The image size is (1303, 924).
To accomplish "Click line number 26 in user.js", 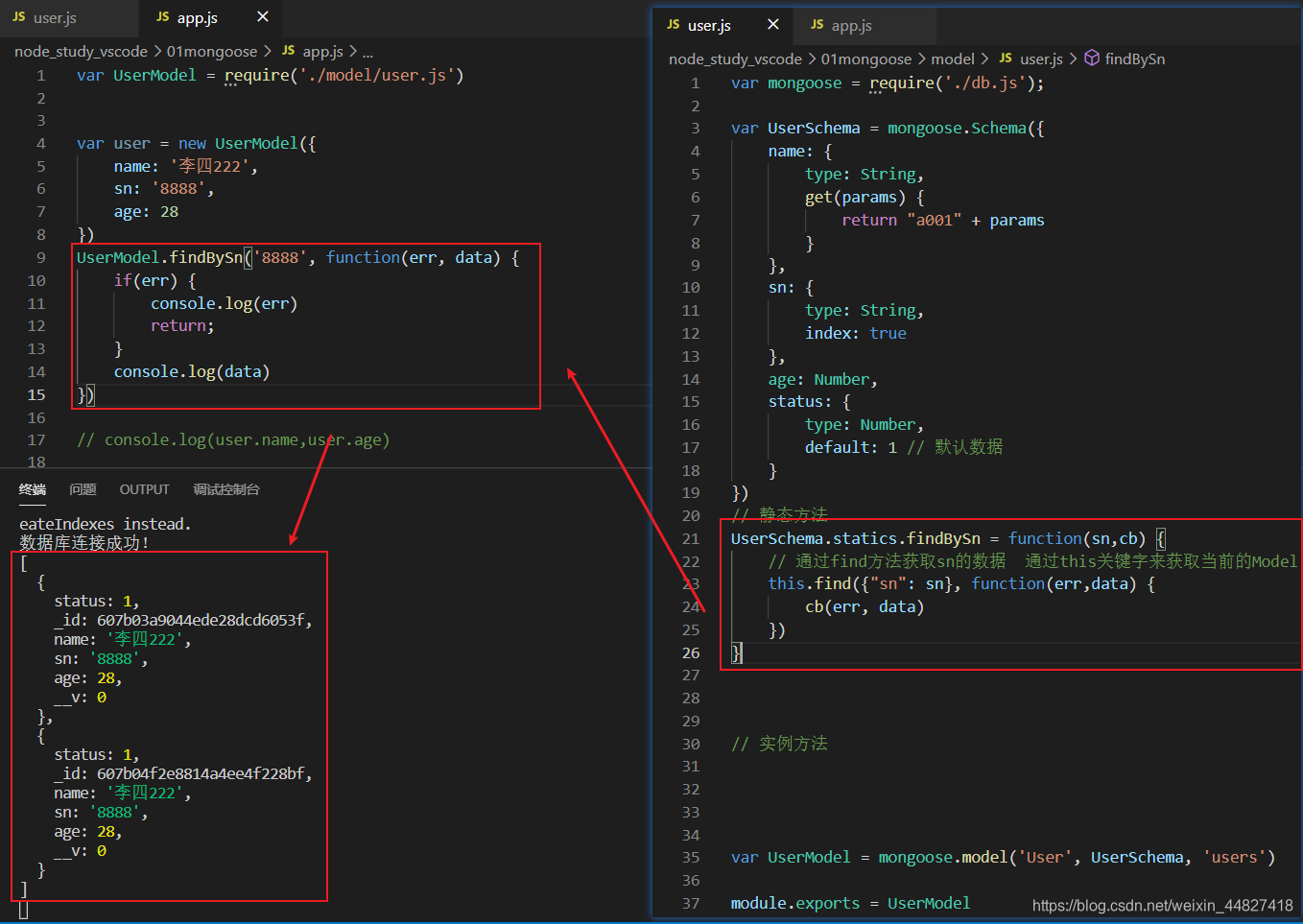I will point(691,652).
